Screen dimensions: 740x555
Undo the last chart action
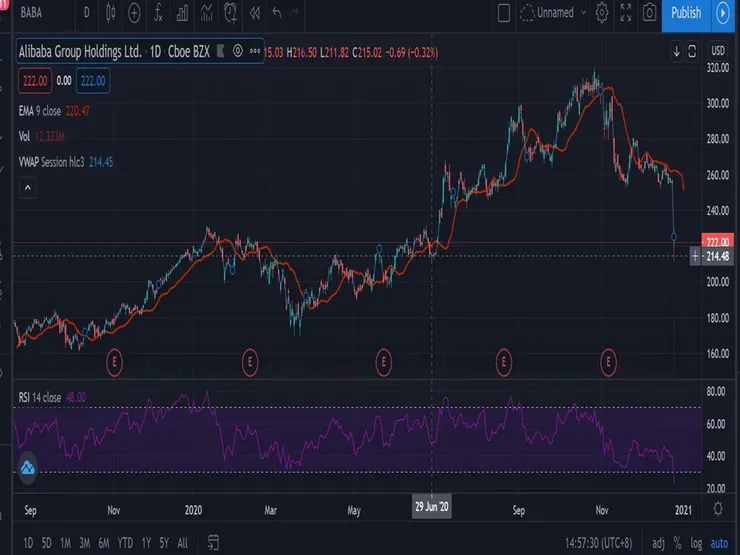(x=277, y=13)
